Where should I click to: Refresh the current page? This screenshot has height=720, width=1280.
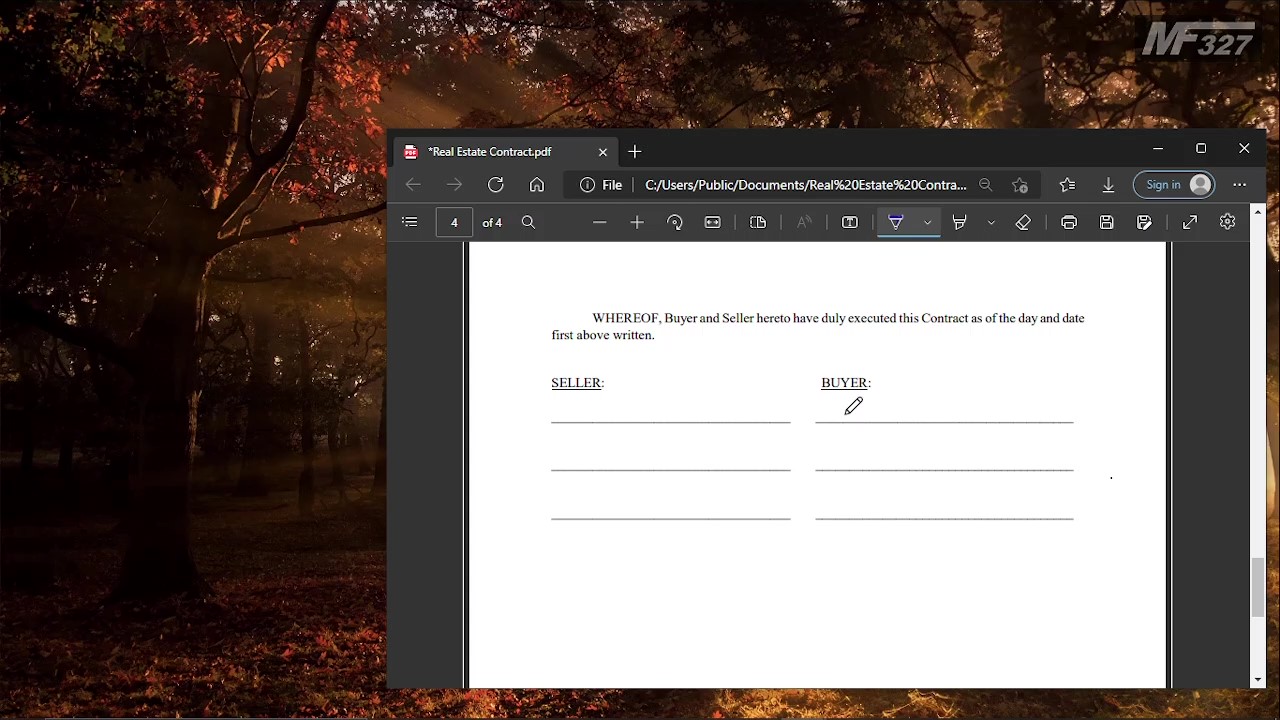click(496, 185)
